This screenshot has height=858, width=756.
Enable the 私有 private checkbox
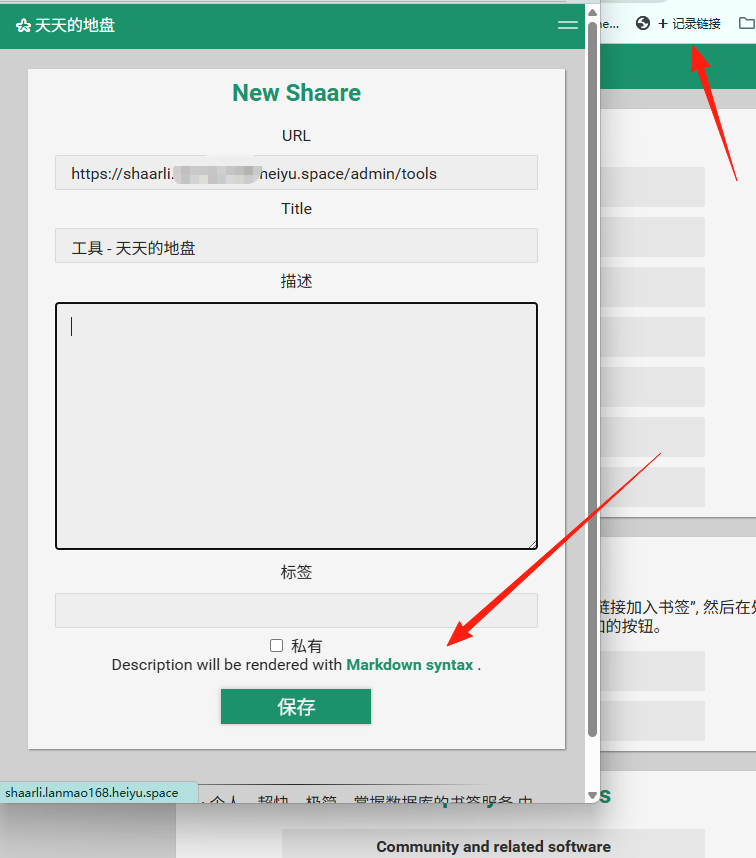[276, 646]
